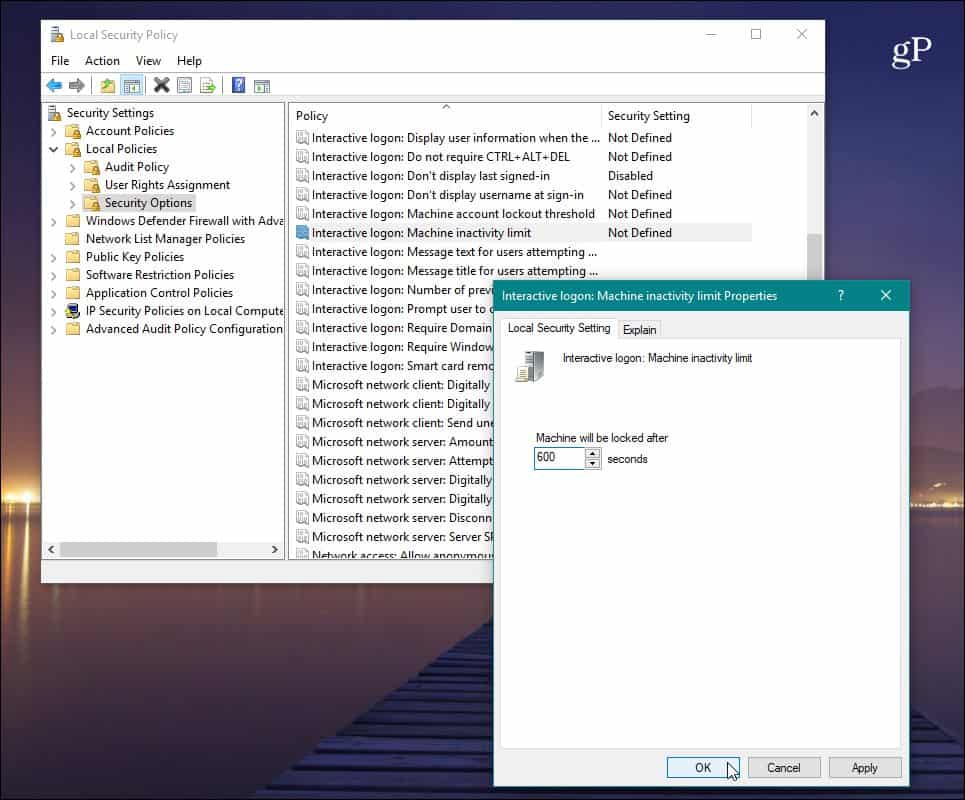The image size is (965, 800).
Task: Click the User Rights Assignment folder icon
Action: coord(92,185)
